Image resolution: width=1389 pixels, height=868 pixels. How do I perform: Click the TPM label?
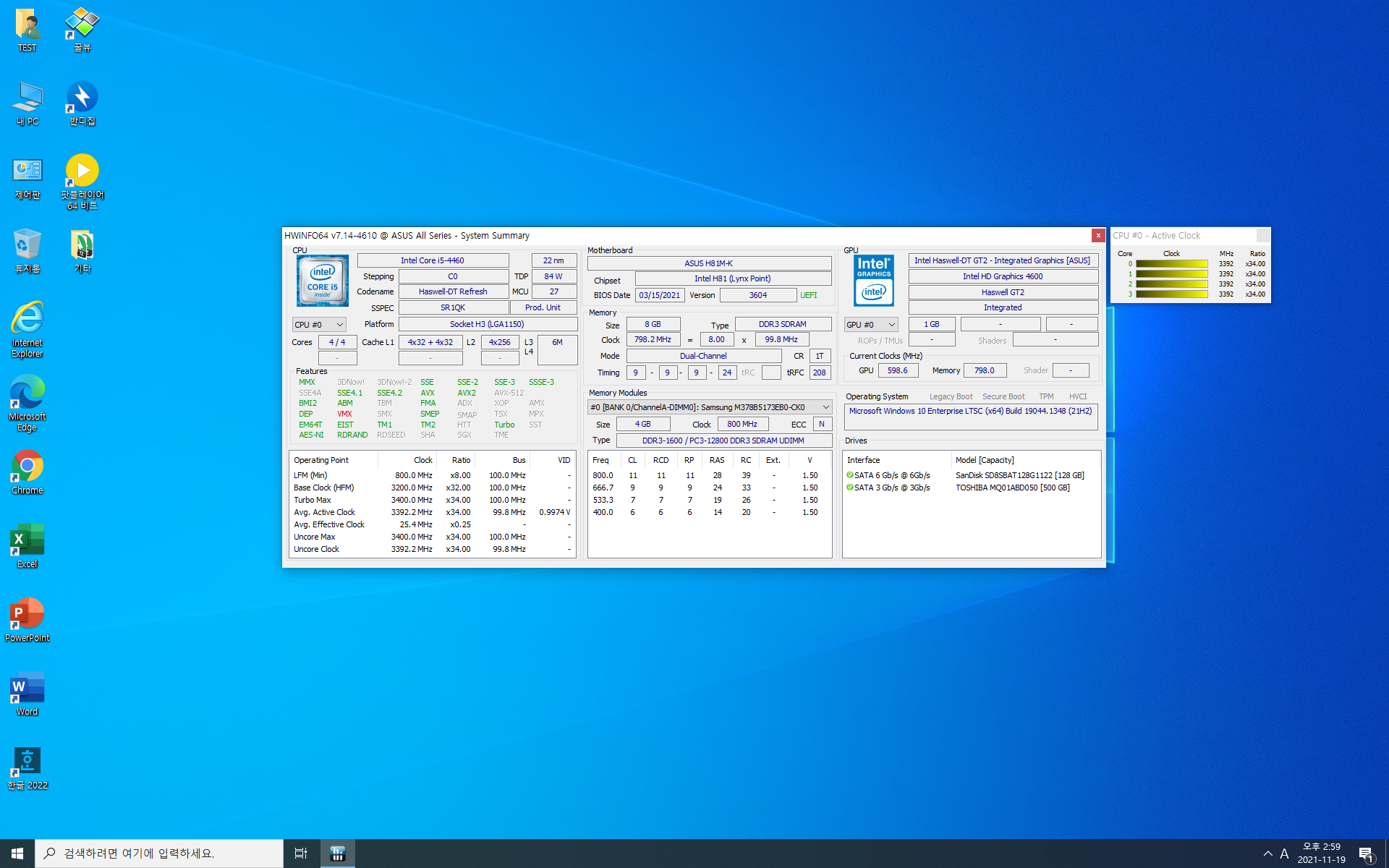click(x=1046, y=396)
